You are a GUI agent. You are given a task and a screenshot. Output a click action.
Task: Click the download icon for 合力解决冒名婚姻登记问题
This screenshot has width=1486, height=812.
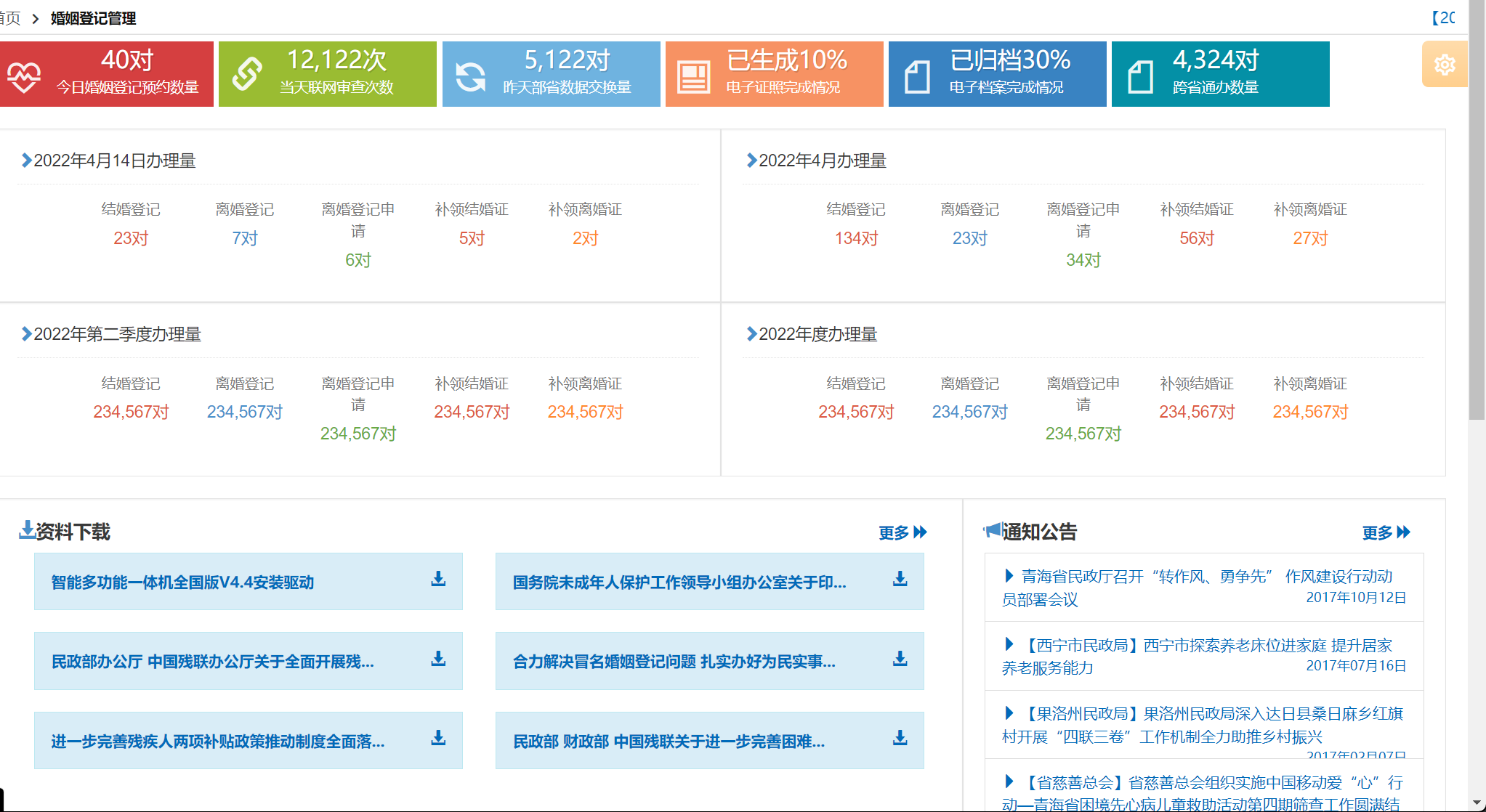[900, 659]
